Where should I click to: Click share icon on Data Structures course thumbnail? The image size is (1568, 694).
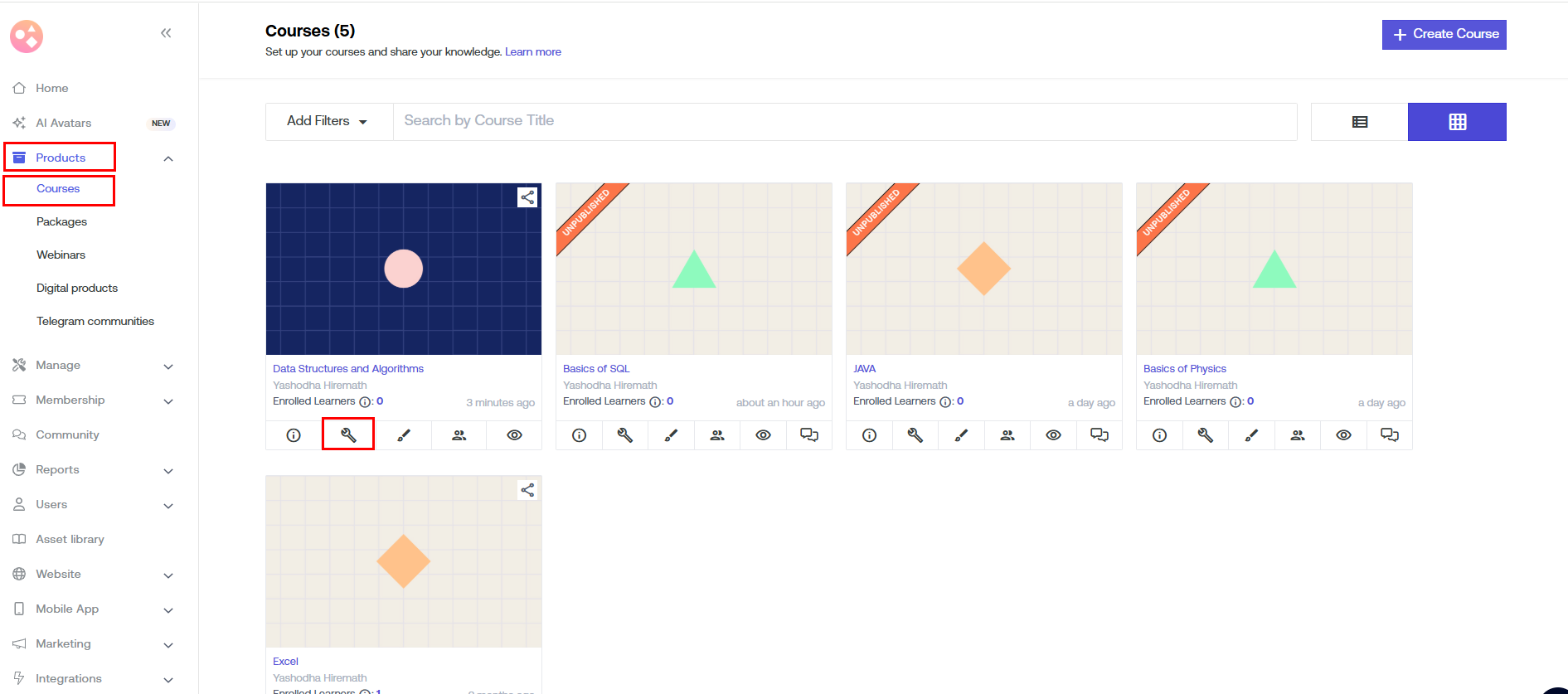pyautogui.click(x=527, y=197)
